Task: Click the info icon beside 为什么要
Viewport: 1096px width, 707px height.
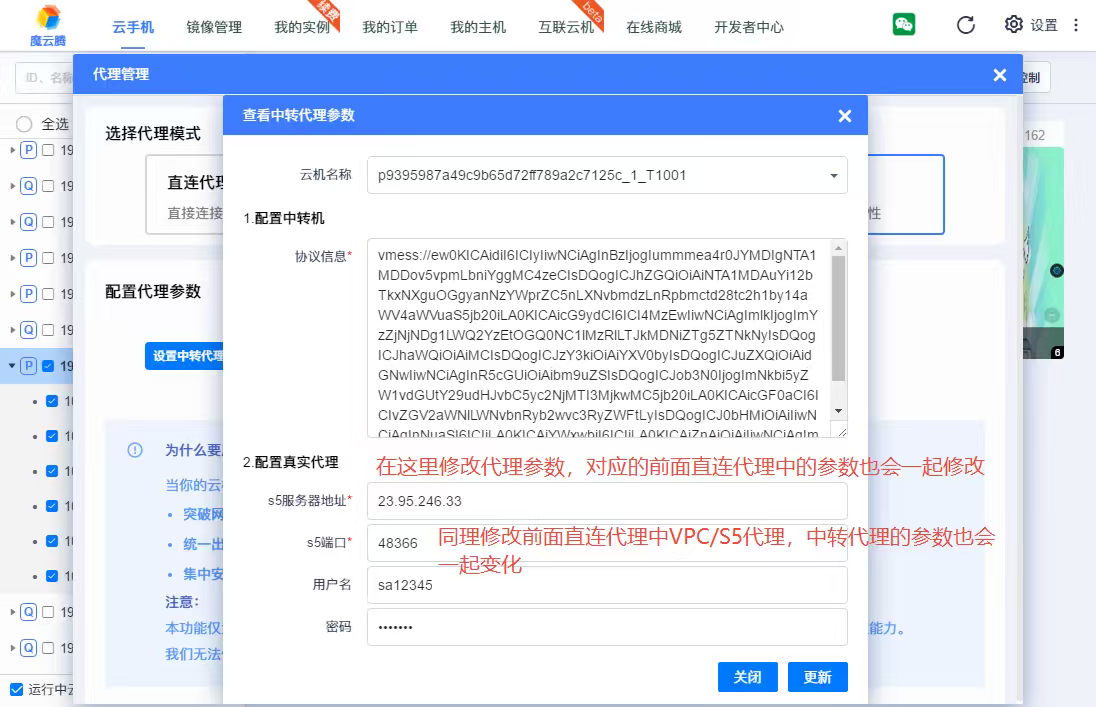Action: (x=135, y=450)
